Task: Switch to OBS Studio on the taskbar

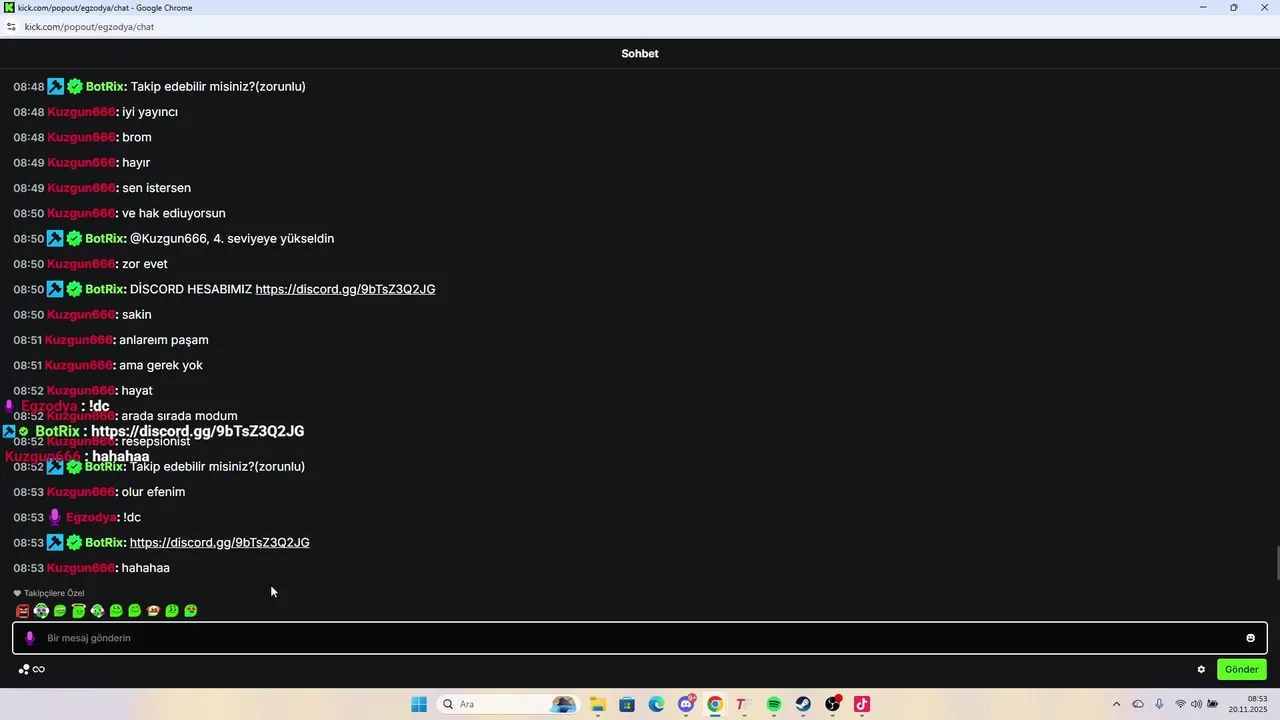Action: click(x=833, y=704)
